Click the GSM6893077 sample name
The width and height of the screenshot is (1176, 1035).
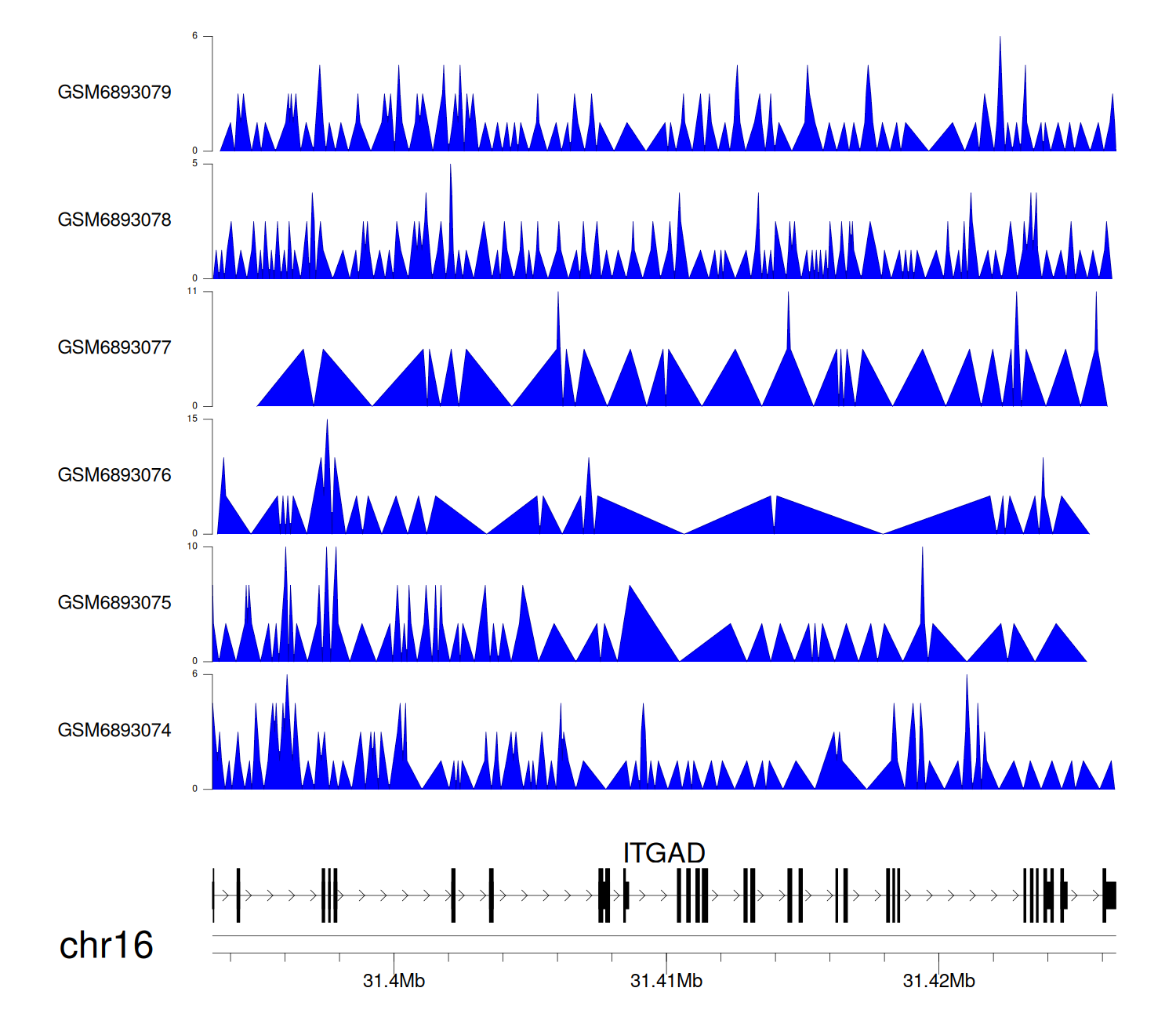(114, 347)
